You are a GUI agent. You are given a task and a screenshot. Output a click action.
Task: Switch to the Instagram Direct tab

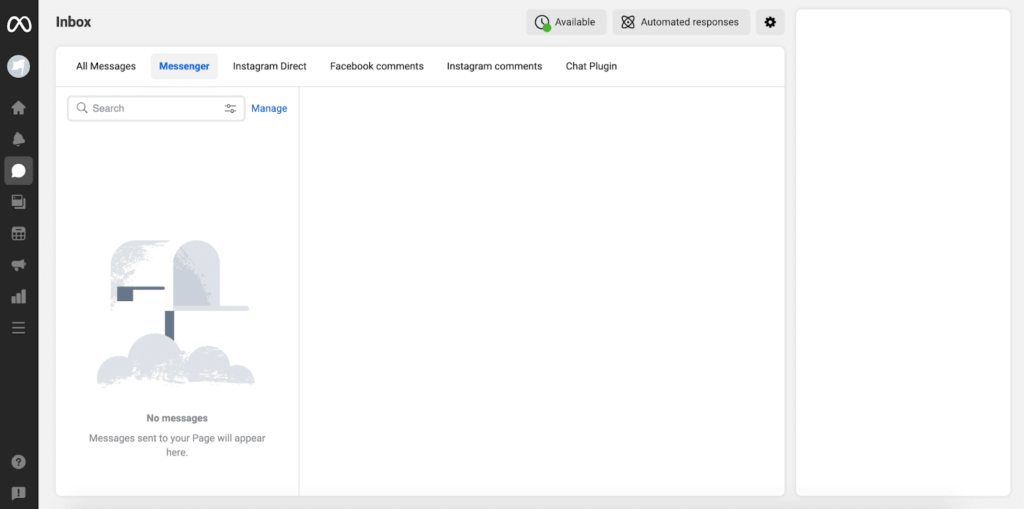270,66
